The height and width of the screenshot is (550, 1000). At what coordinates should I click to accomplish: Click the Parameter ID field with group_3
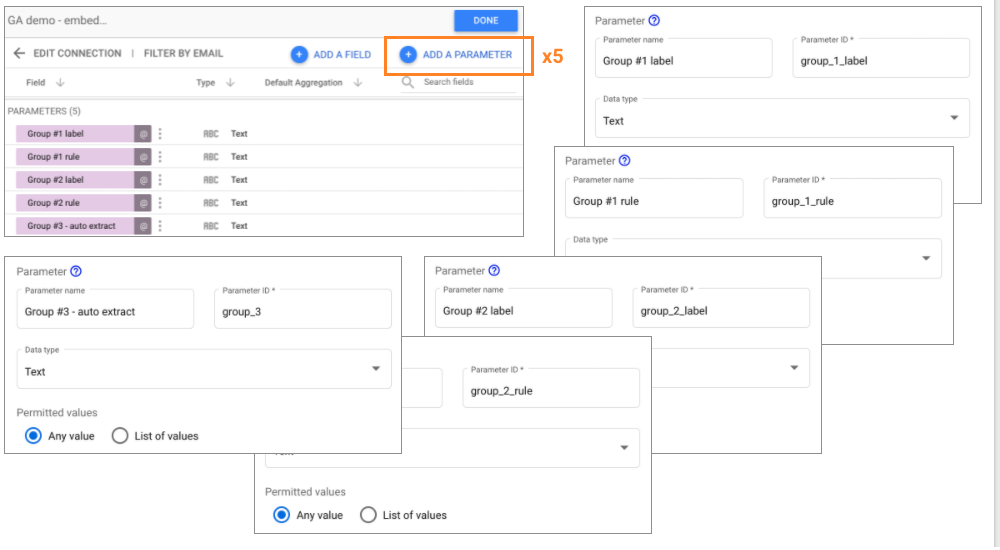(x=303, y=309)
